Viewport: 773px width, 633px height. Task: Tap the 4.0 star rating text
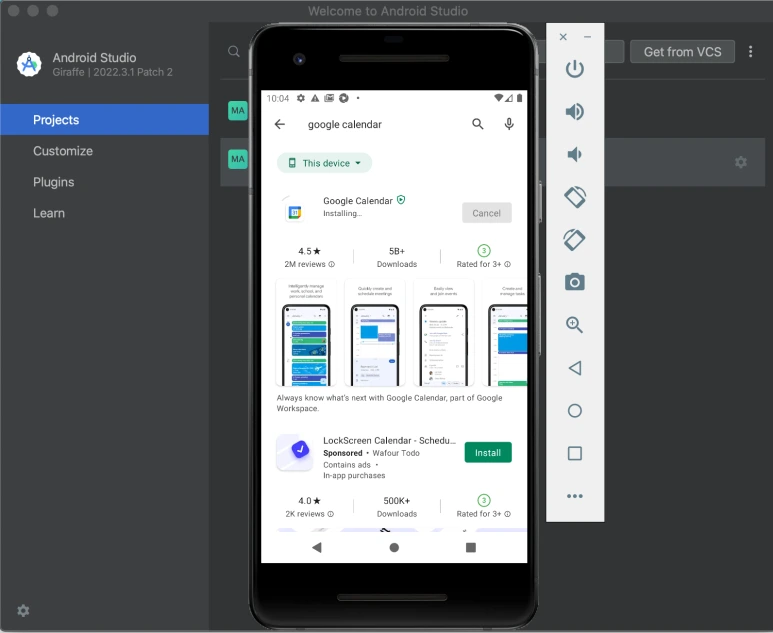pyautogui.click(x=309, y=501)
